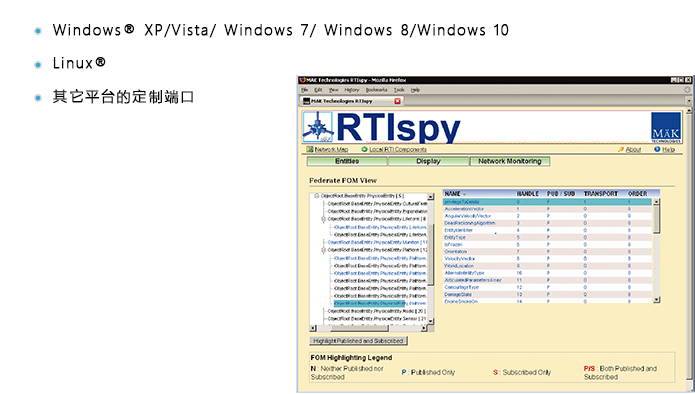The image size is (695, 394).
Task: Click the Network Map icon
Action: click(x=310, y=149)
